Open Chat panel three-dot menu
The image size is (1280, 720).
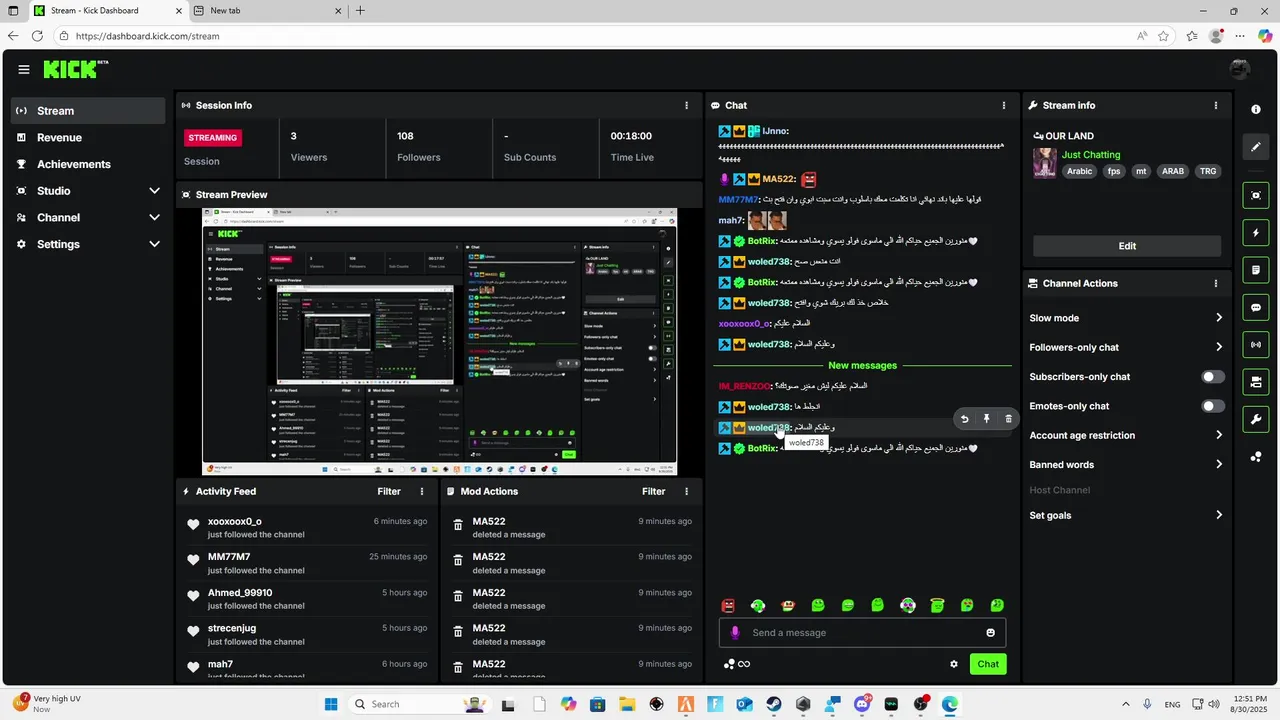coord(1004,105)
